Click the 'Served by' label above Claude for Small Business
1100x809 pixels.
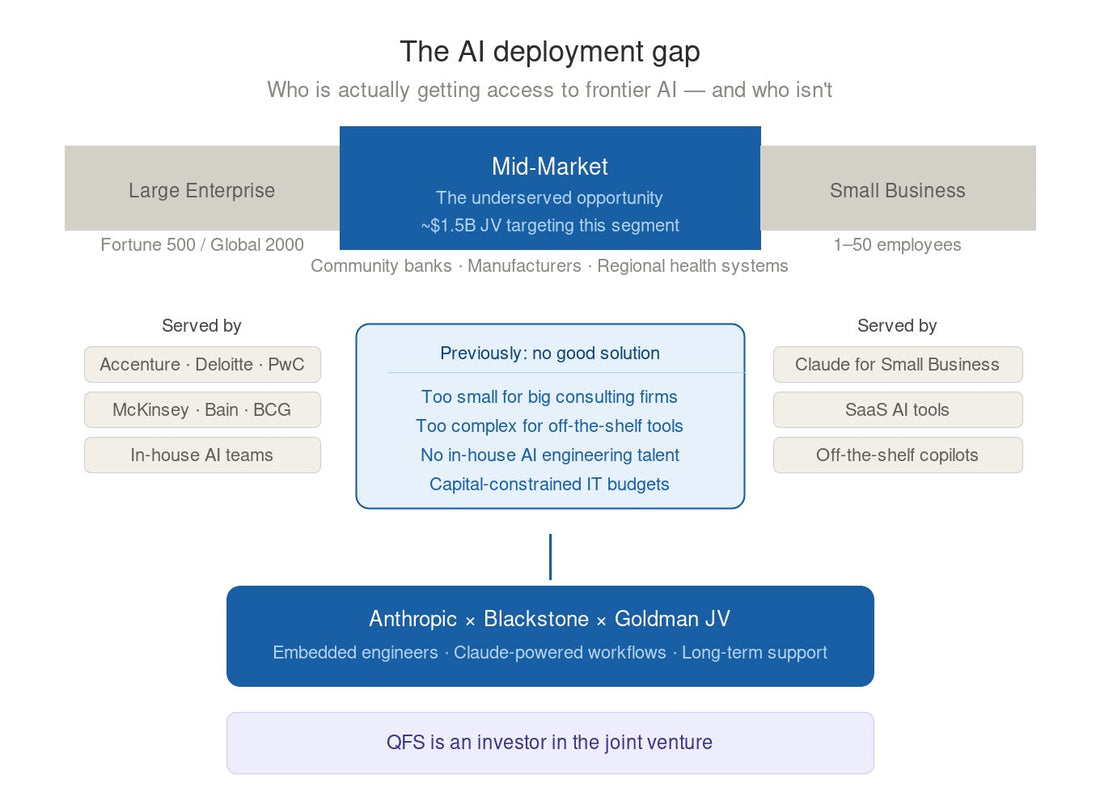897,326
